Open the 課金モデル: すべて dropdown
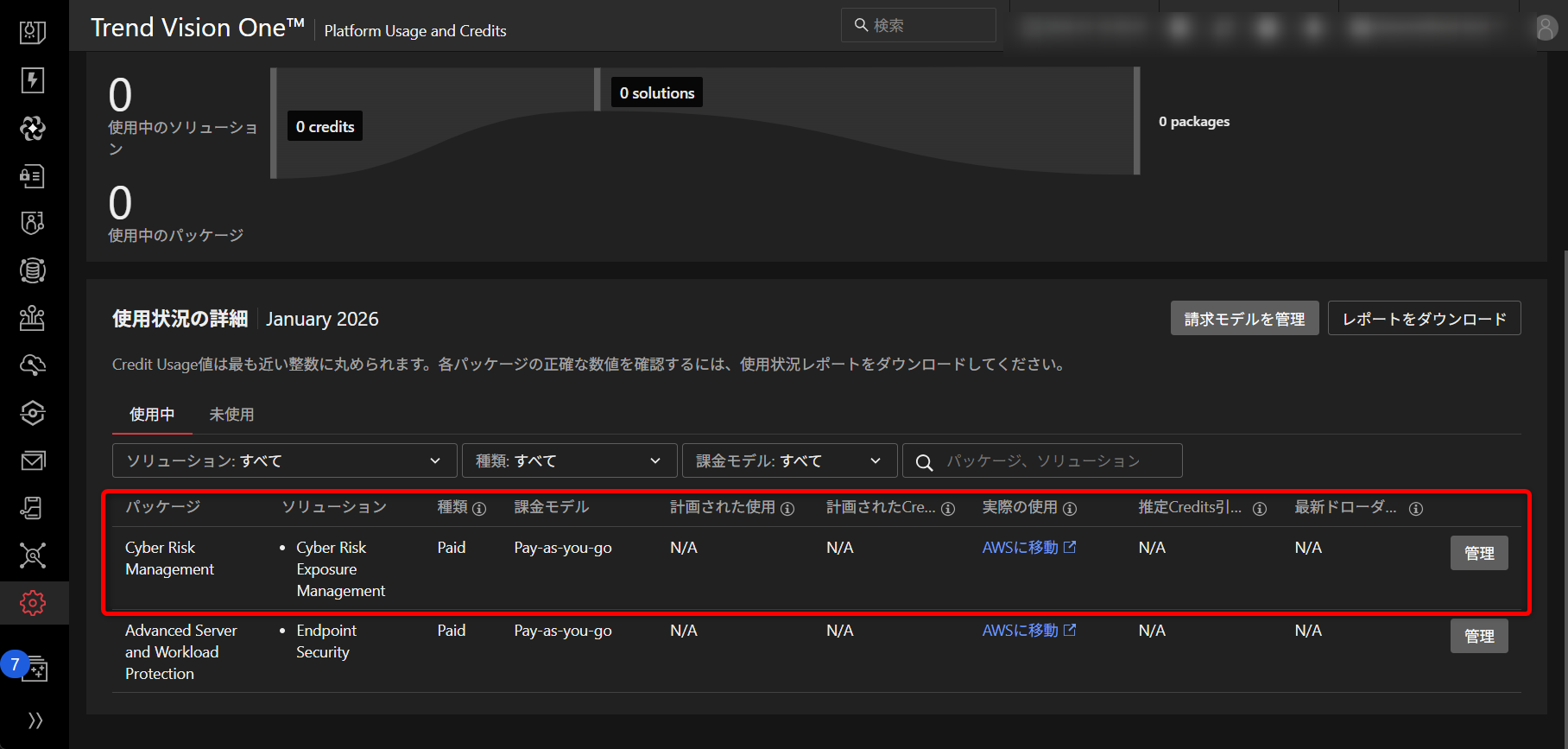 pyautogui.click(x=789, y=460)
